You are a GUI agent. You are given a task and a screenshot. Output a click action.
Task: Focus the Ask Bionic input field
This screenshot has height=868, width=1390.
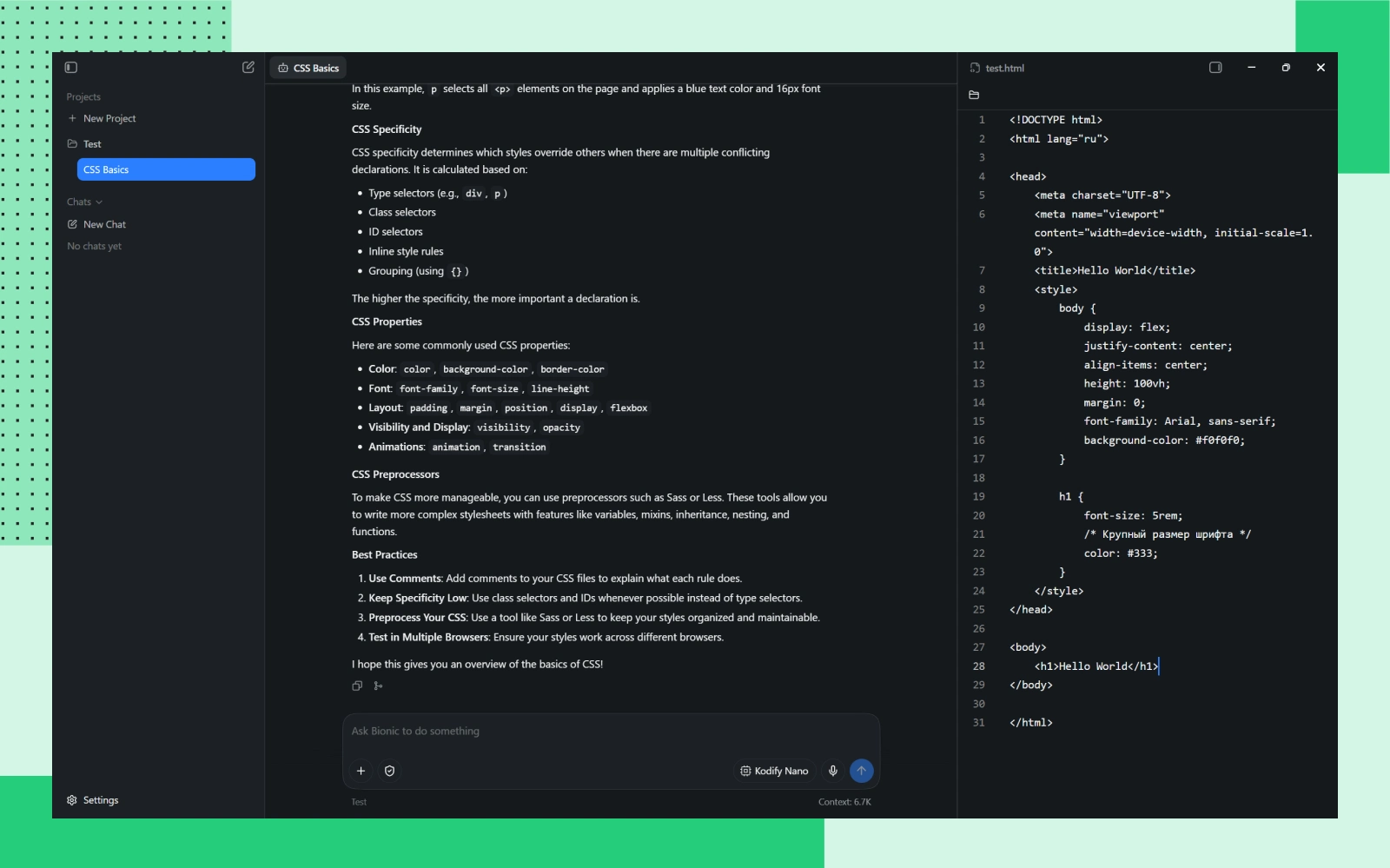pos(611,731)
